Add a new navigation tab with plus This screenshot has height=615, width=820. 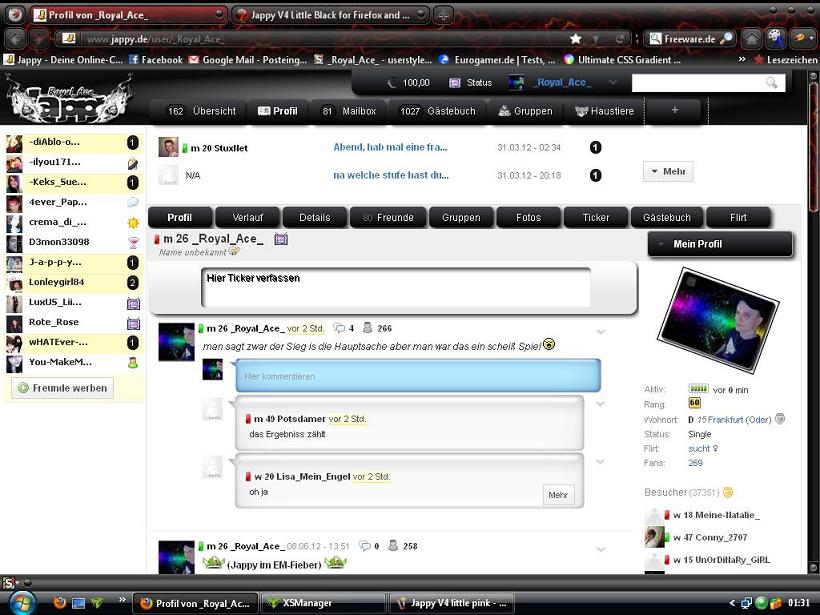click(675, 110)
